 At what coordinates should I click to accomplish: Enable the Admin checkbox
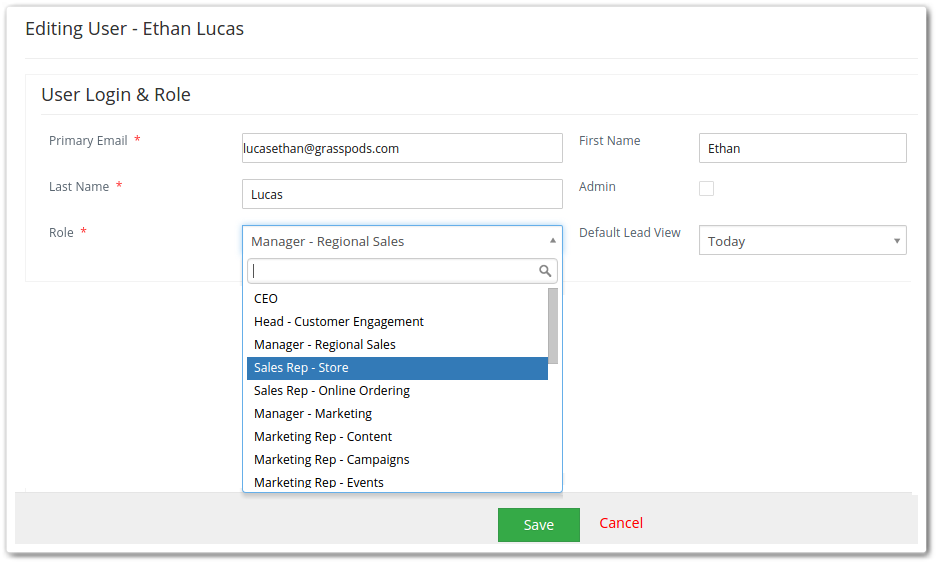point(706,188)
